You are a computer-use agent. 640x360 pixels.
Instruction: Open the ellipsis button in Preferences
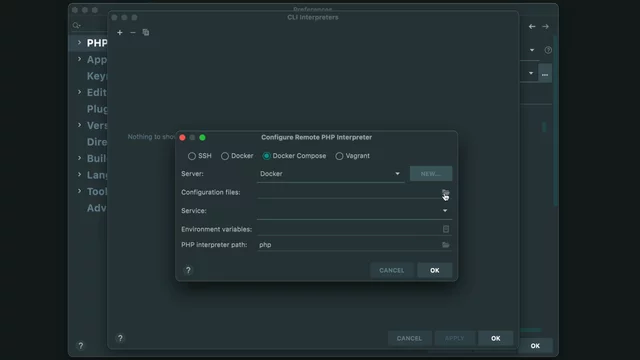point(545,73)
